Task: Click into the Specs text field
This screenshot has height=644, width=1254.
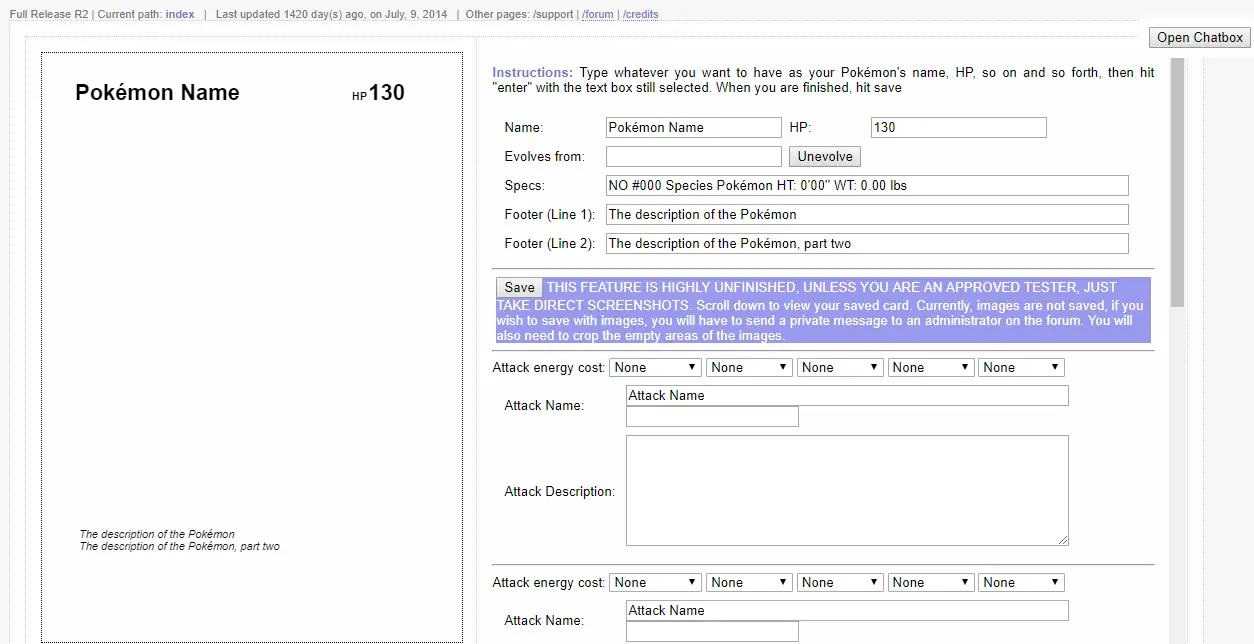Action: click(x=866, y=186)
